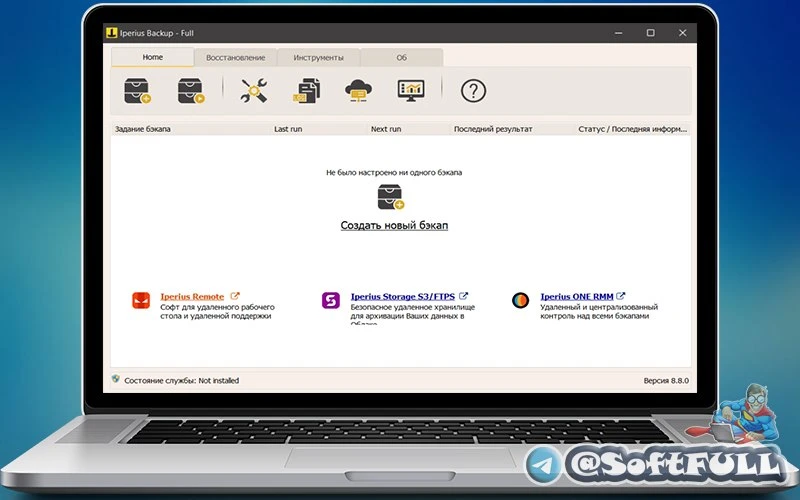Screen dimensions: 800x500
Task: Click the red Iperius Remote logo
Action: coord(141,301)
